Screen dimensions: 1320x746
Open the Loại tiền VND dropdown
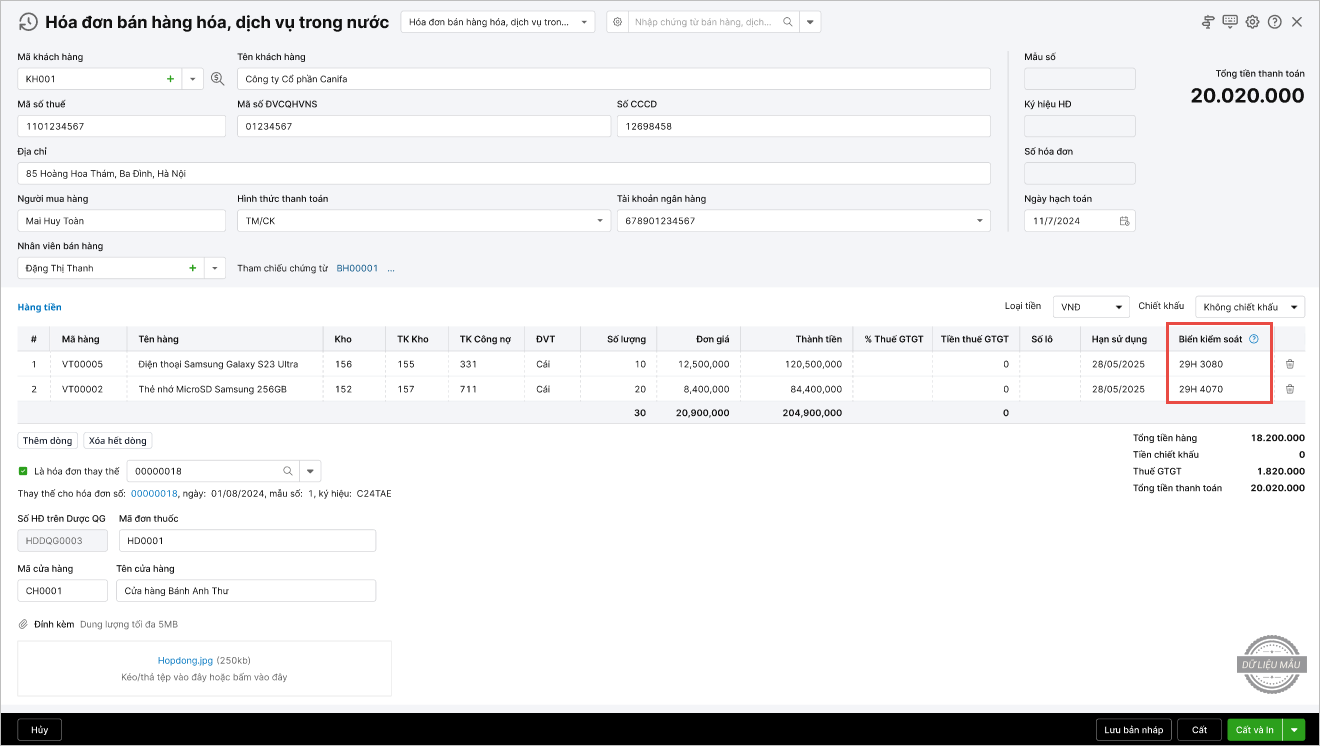(1119, 307)
